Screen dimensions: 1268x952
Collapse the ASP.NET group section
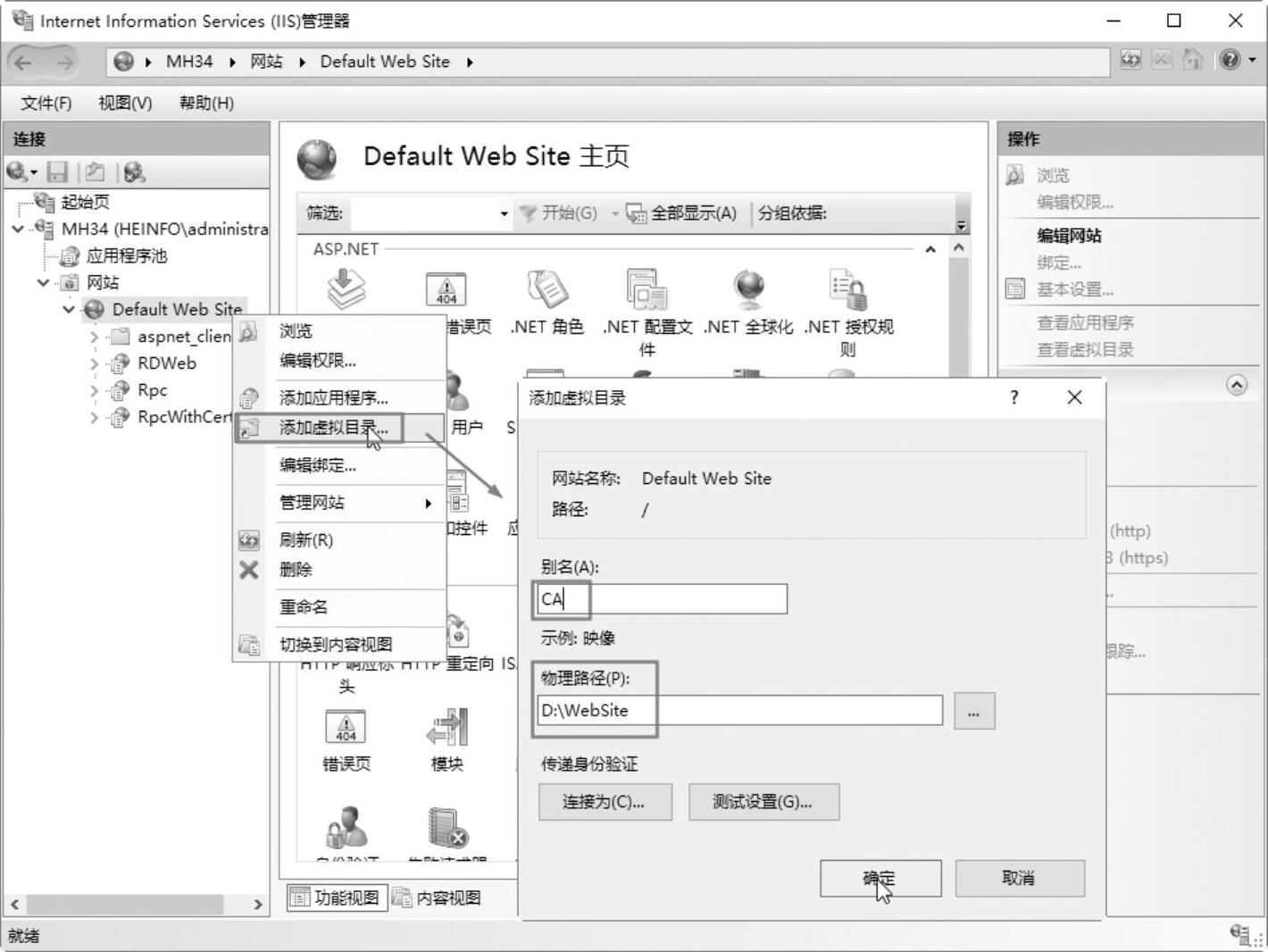tap(930, 249)
